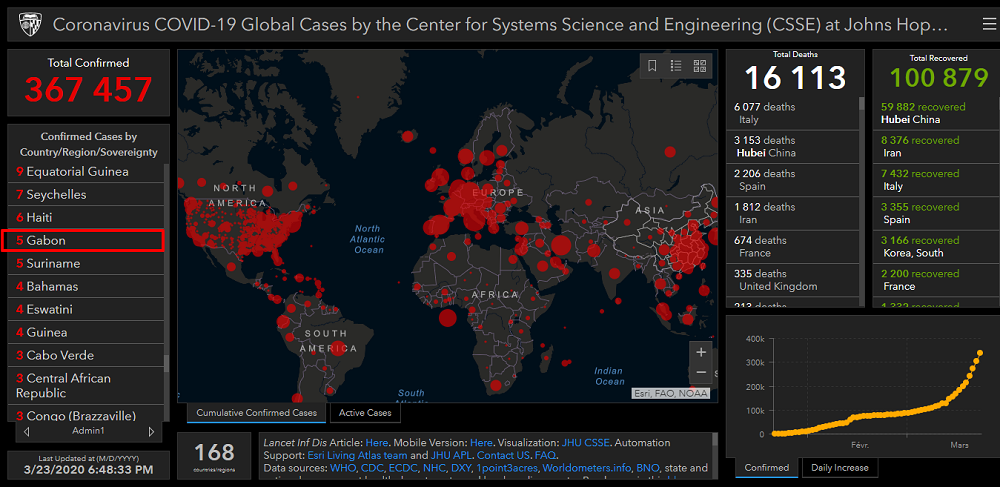Switch to the Active Cases tab

365,412
